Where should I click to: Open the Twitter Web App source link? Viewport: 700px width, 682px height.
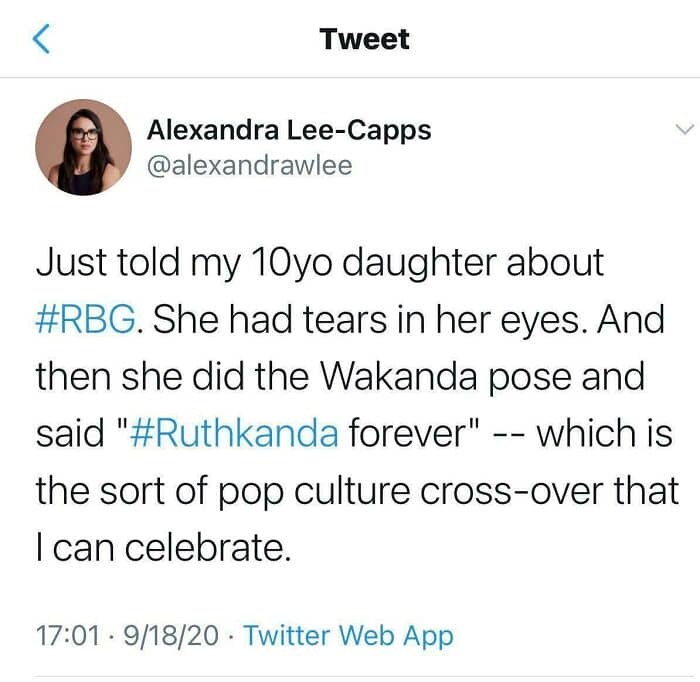click(x=348, y=635)
